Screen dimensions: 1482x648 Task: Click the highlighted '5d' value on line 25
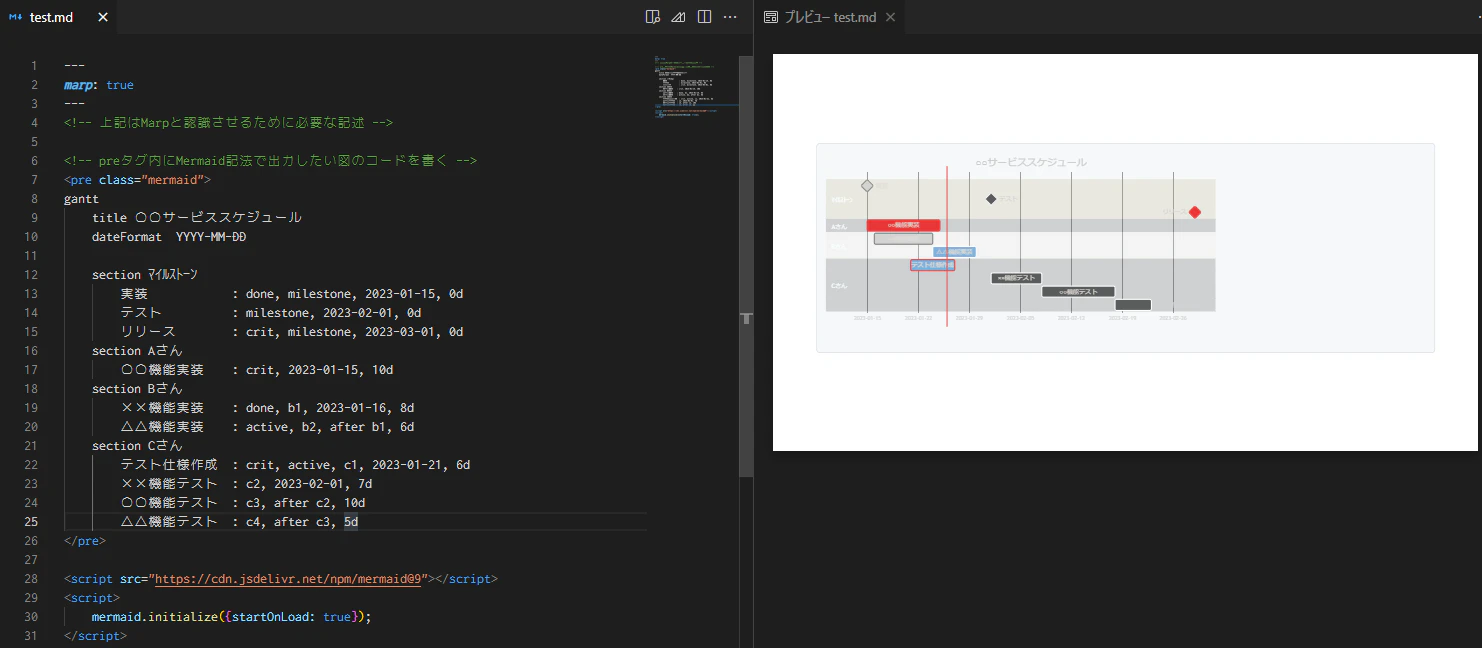pyautogui.click(x=351, y=522)
